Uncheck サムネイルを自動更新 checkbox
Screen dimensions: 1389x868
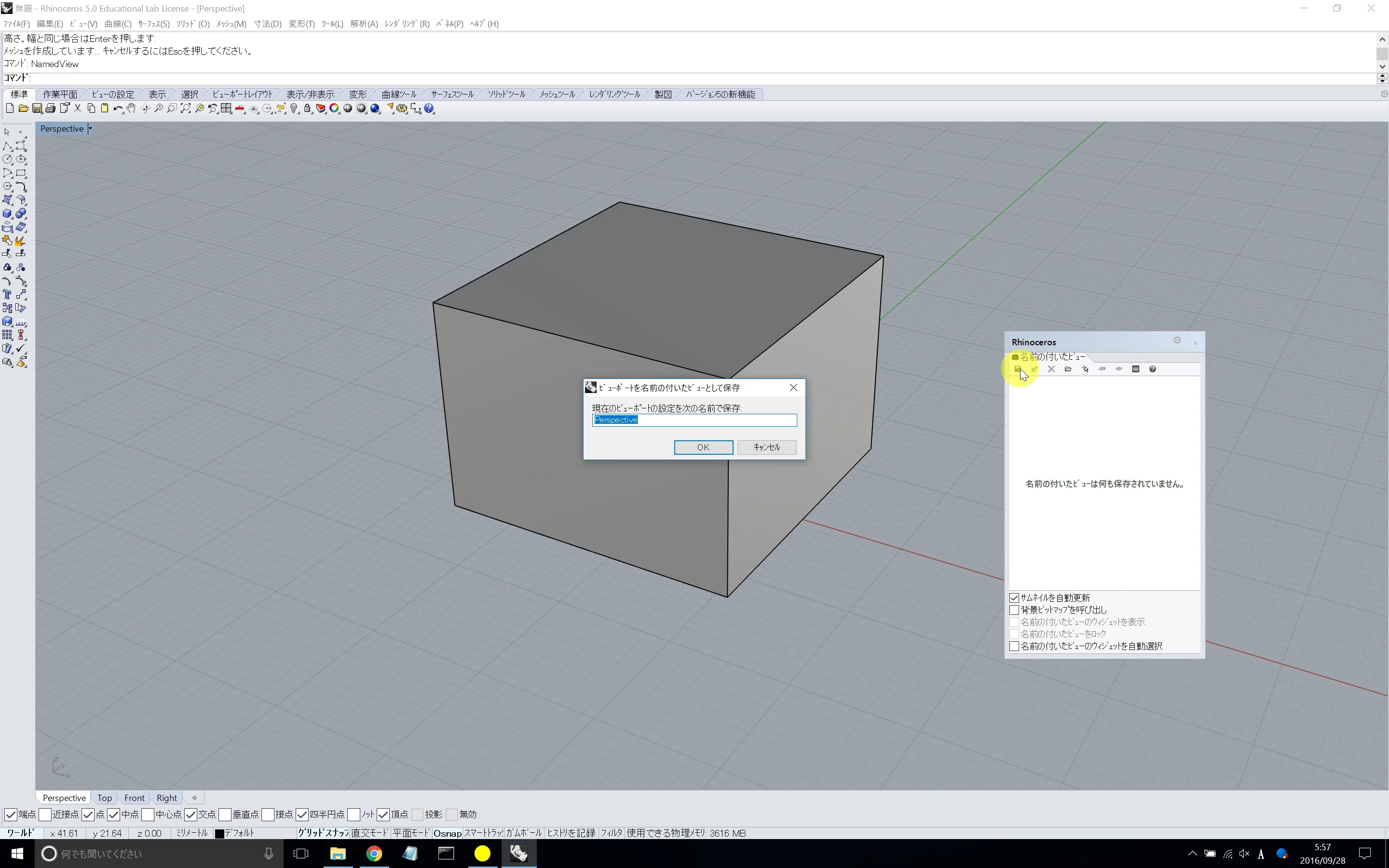pos(1014,597)
